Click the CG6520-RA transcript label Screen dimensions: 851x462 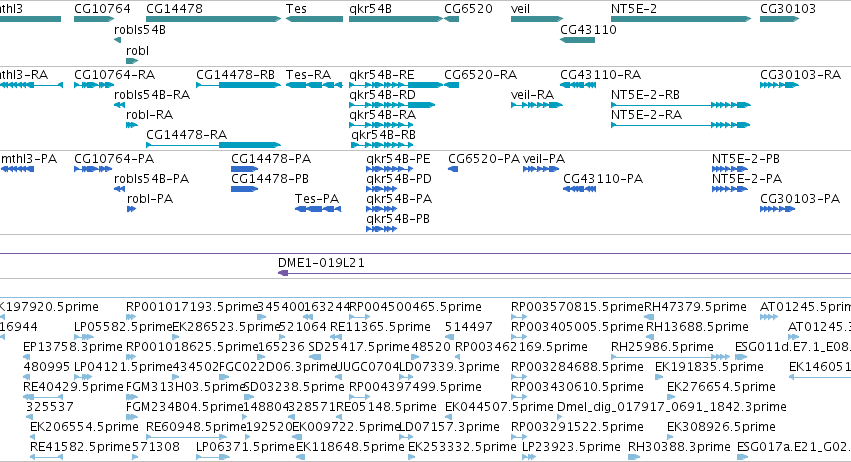(x=480, y=74)
